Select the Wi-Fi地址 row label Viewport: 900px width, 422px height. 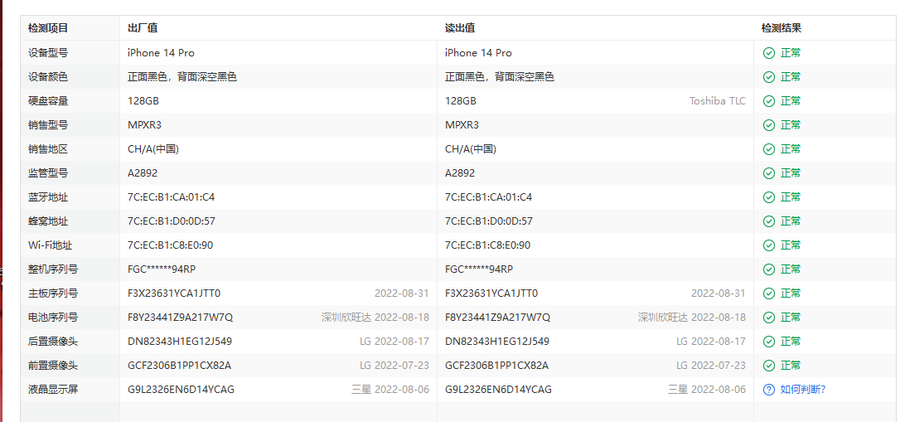point(51,245)
